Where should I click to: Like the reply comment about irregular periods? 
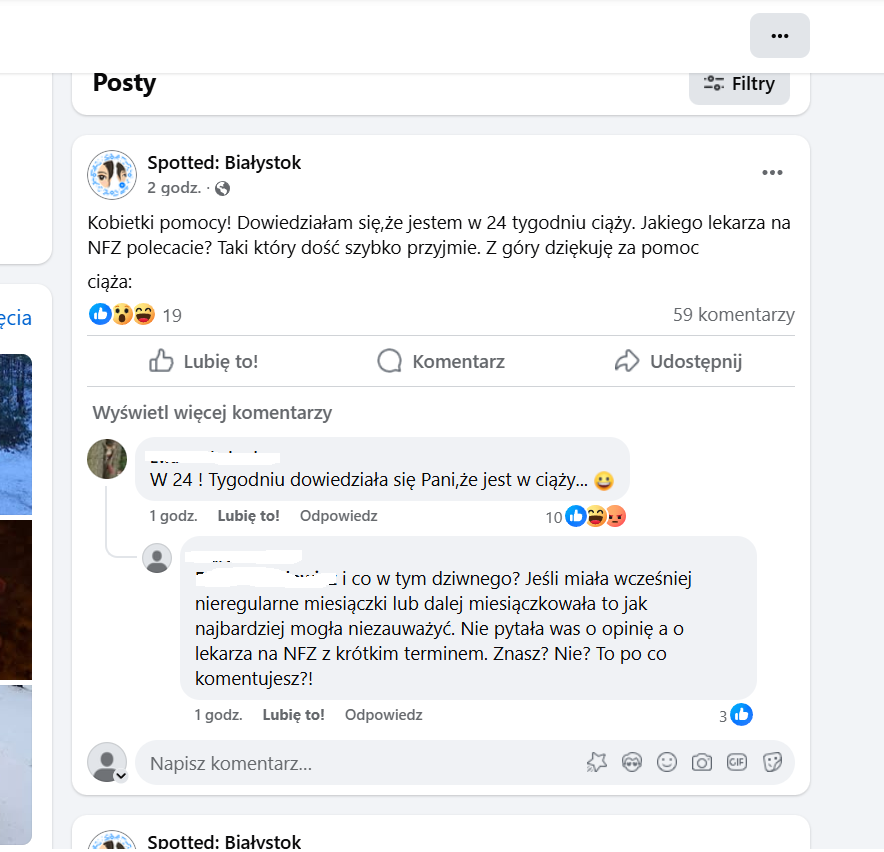[293, 715]
